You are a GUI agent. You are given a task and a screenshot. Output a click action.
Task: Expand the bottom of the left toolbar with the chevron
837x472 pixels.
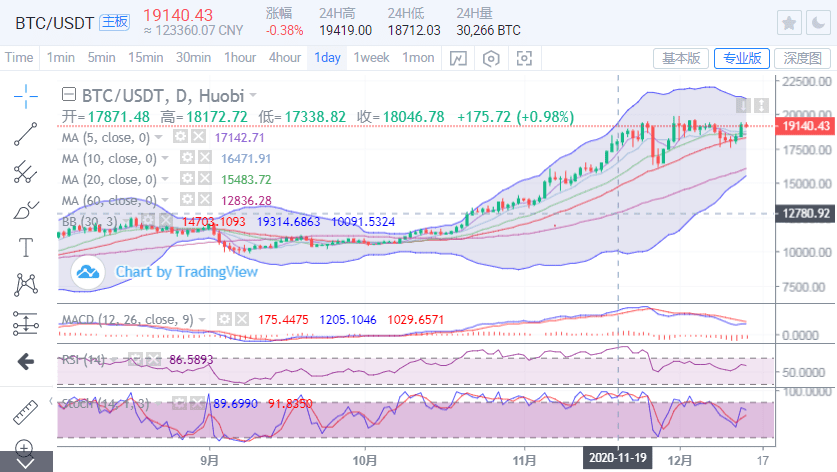coord(25,461)
